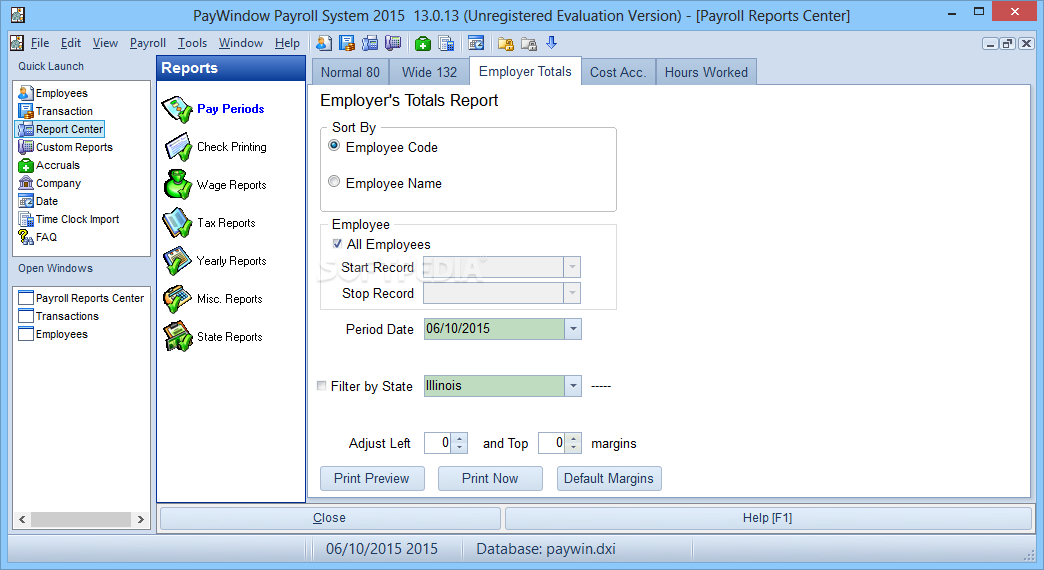
Task: Click the locked gray folder toolbar icon
Action: 529,43
